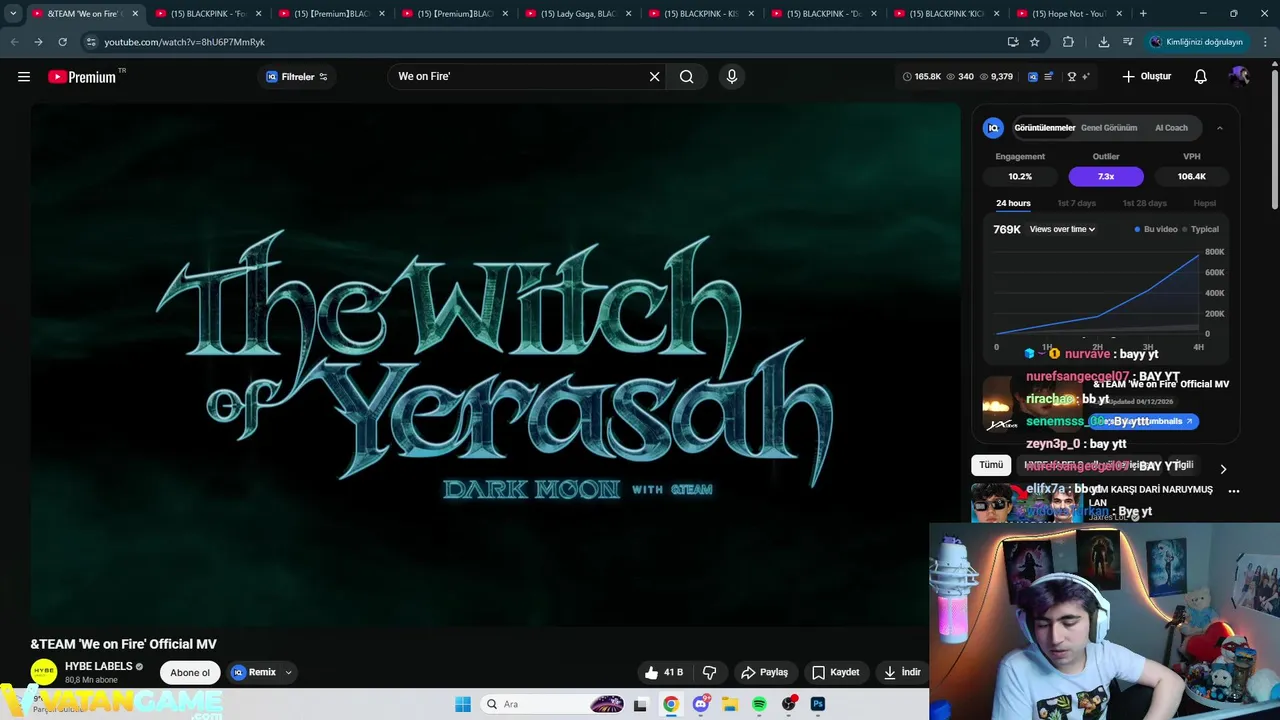Click the Oluştur create button
The width and height of the screenshot is (1280, 720).
[1146, 76]
